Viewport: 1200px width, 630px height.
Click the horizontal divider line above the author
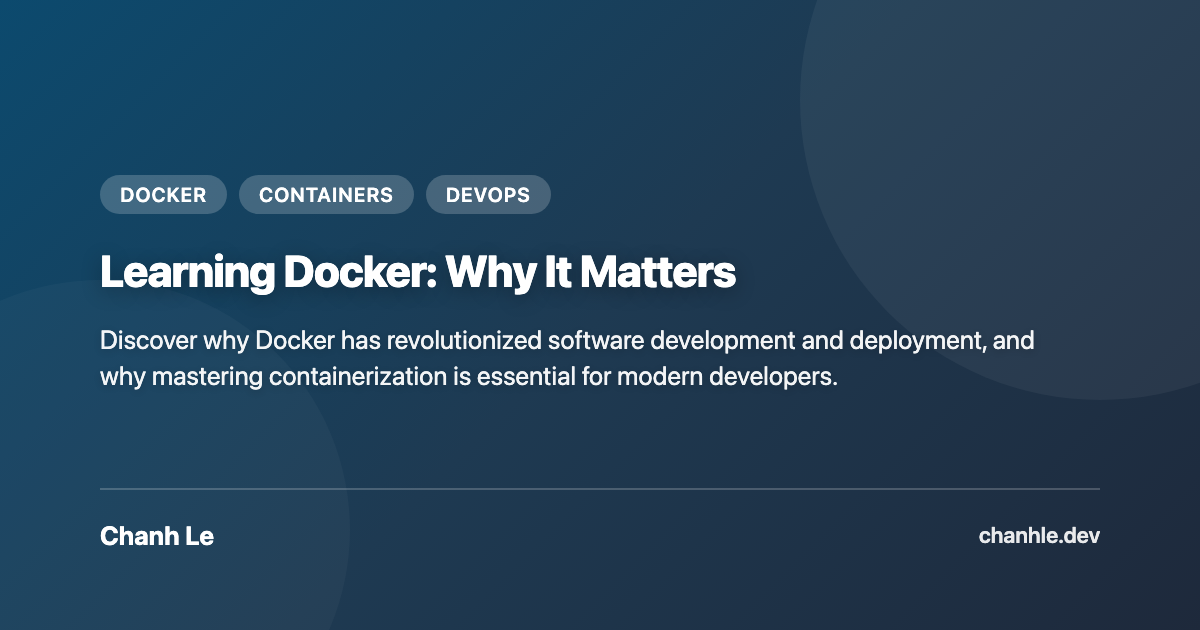click(600, 489)
